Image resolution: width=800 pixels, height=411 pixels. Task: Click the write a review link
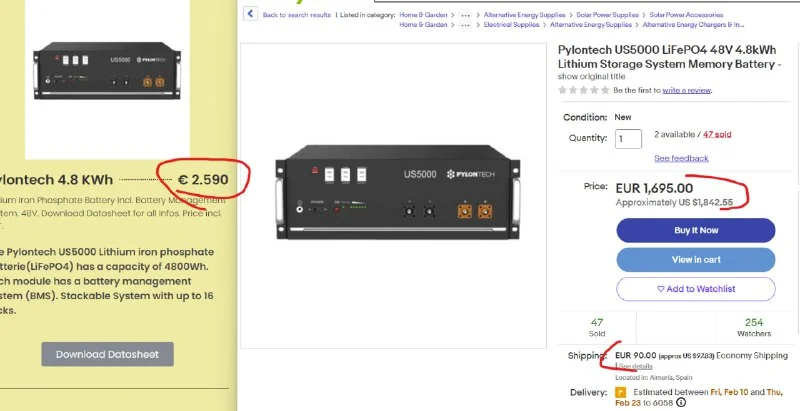coord(687,90)
